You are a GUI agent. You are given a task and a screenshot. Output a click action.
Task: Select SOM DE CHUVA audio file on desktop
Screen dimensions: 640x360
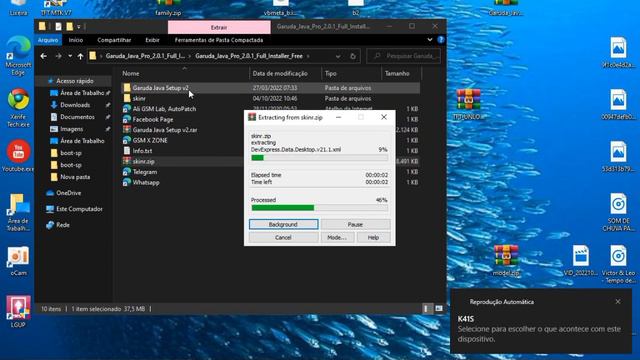click(618, 212)
